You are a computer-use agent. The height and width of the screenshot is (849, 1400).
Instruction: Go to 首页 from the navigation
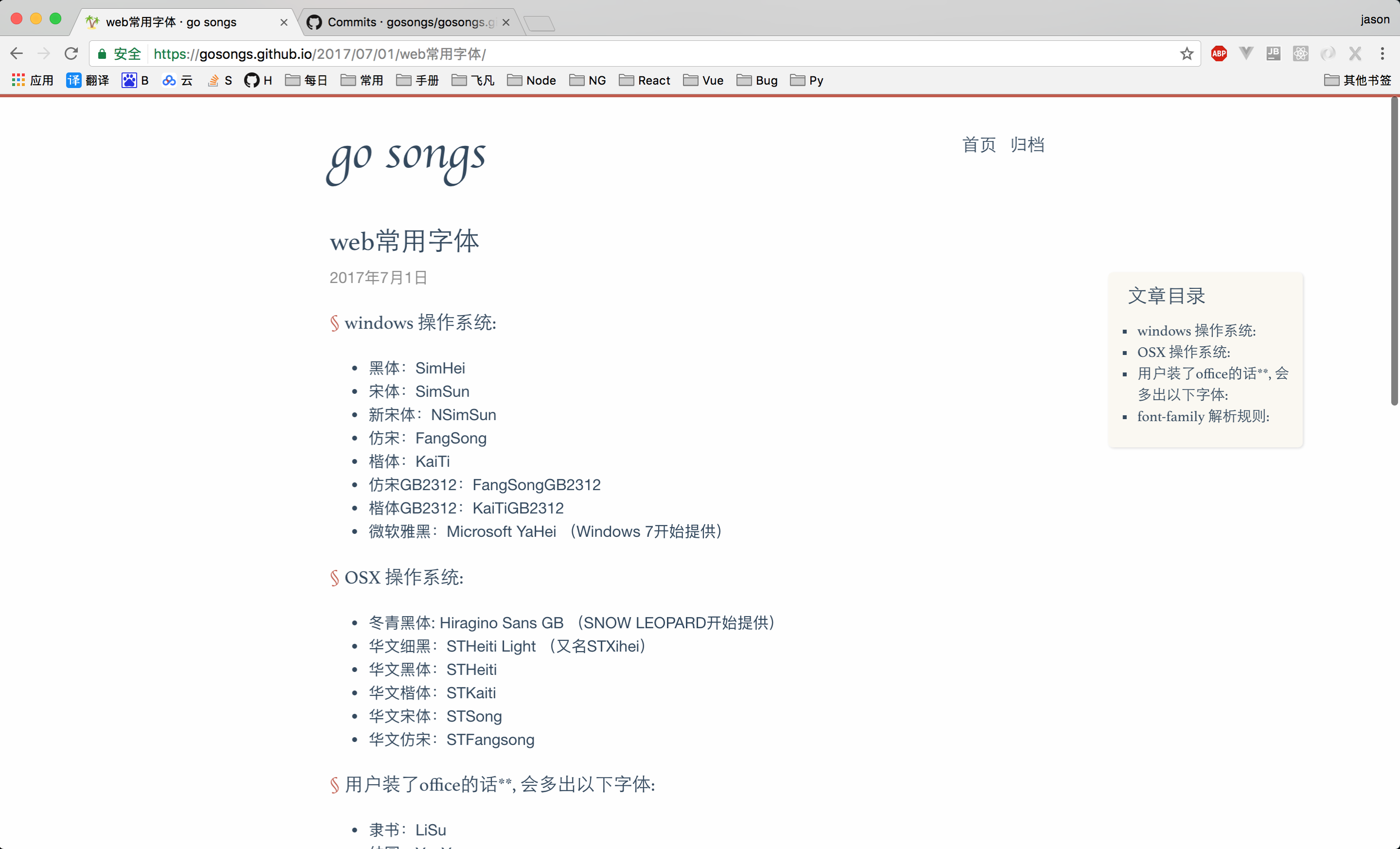coord(979,144)
